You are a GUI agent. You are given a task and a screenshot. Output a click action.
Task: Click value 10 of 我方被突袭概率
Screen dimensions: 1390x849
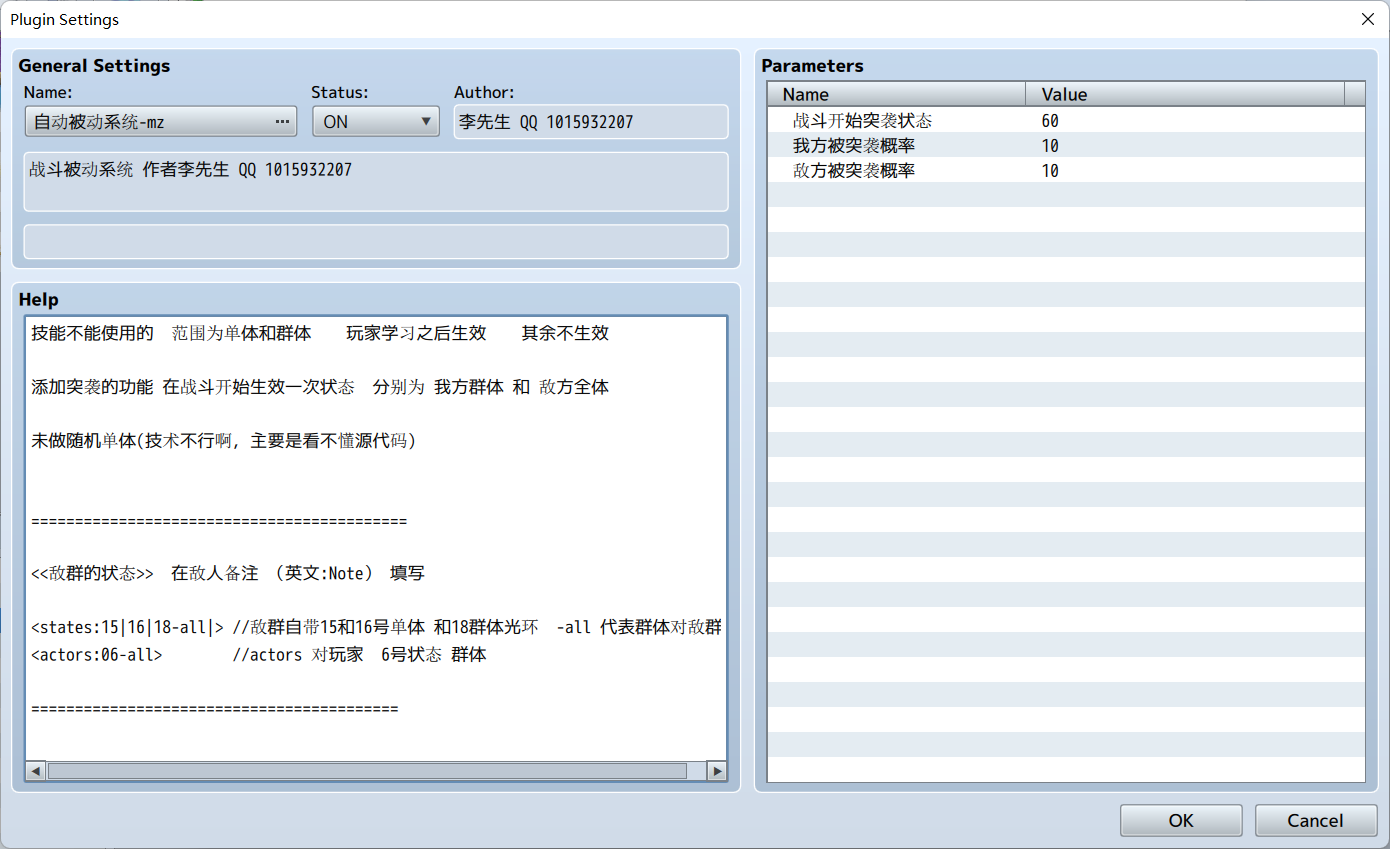[1050, 146]
